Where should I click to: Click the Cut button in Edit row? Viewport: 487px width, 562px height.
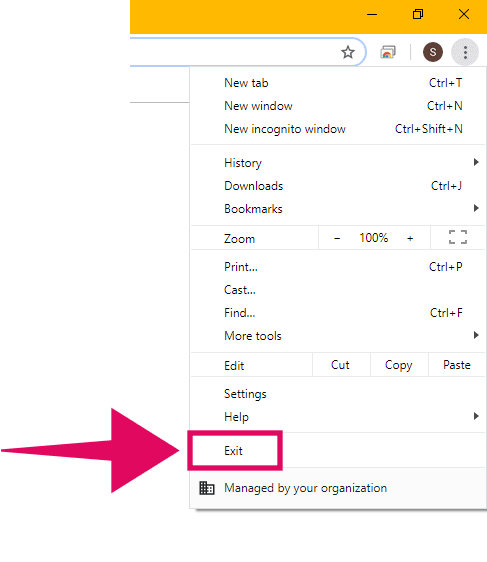[340, 365]
